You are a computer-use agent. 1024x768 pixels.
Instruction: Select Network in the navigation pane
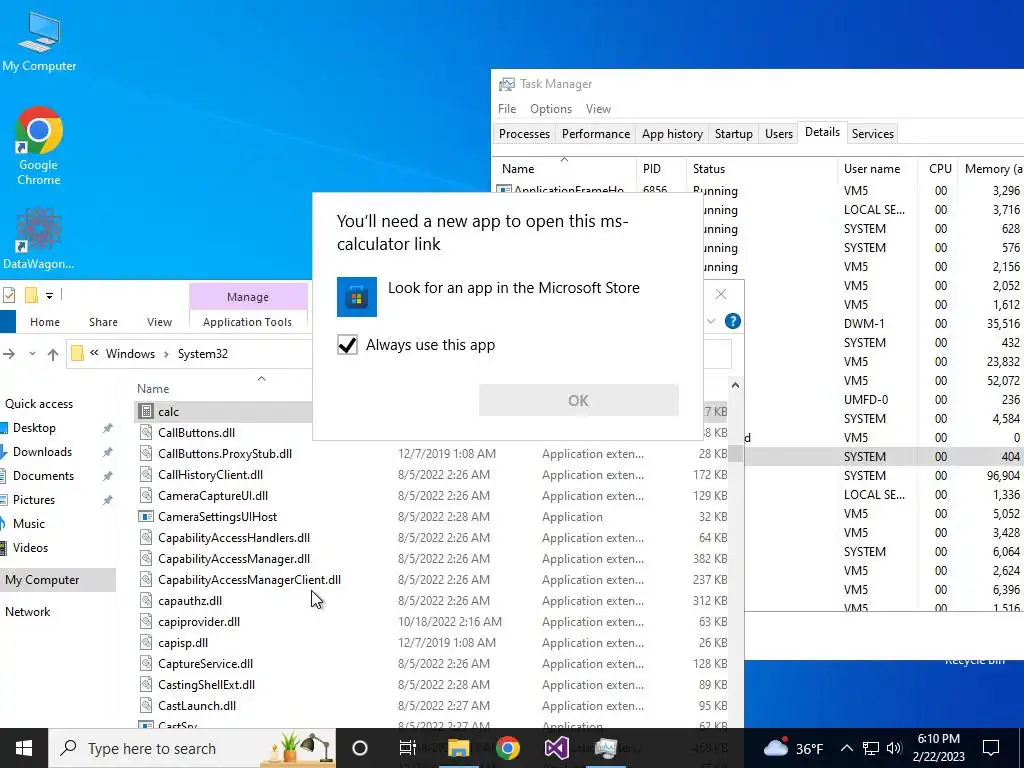(x=27, y=612)
